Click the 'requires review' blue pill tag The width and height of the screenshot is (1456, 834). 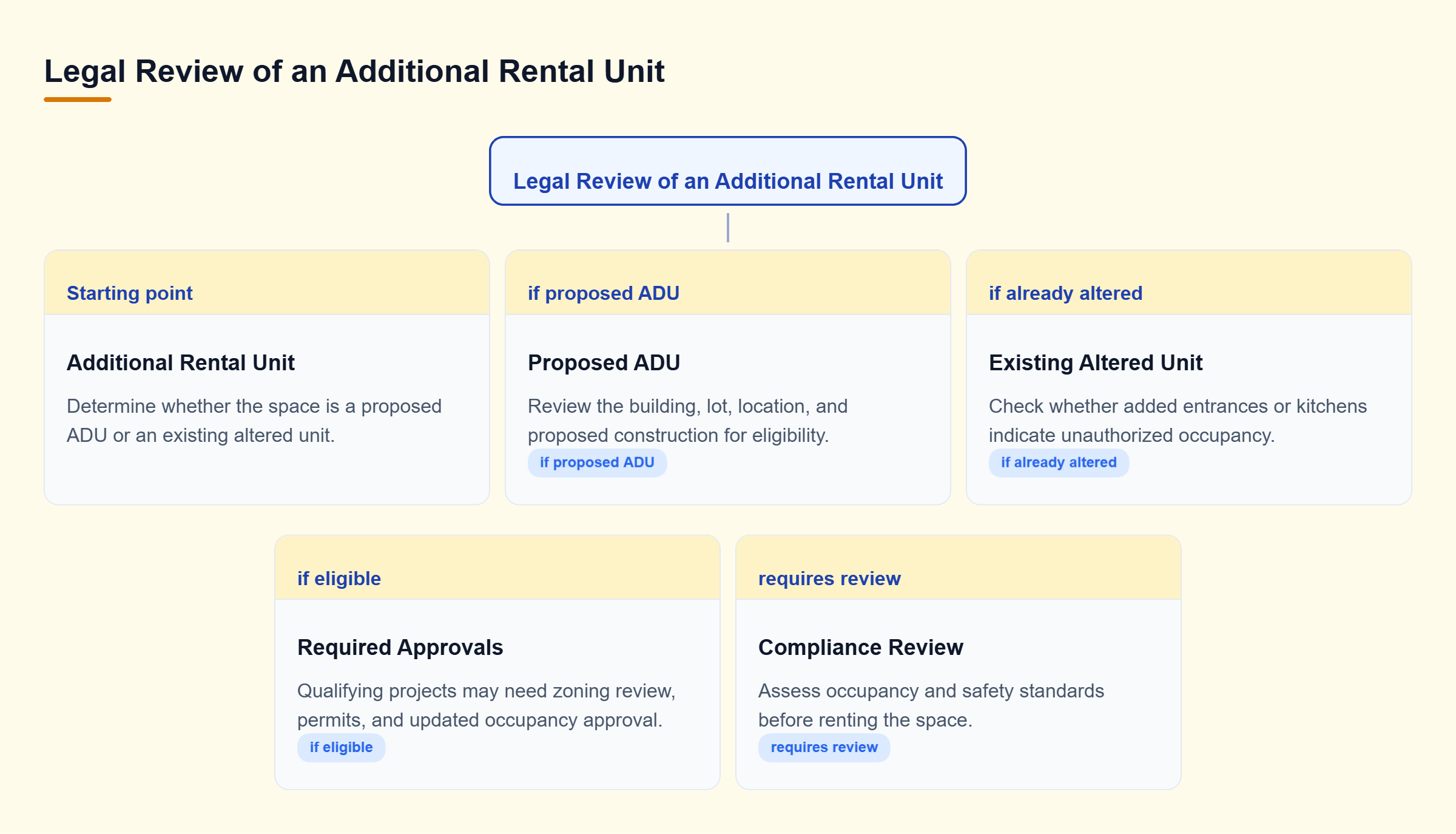[824, 747]
